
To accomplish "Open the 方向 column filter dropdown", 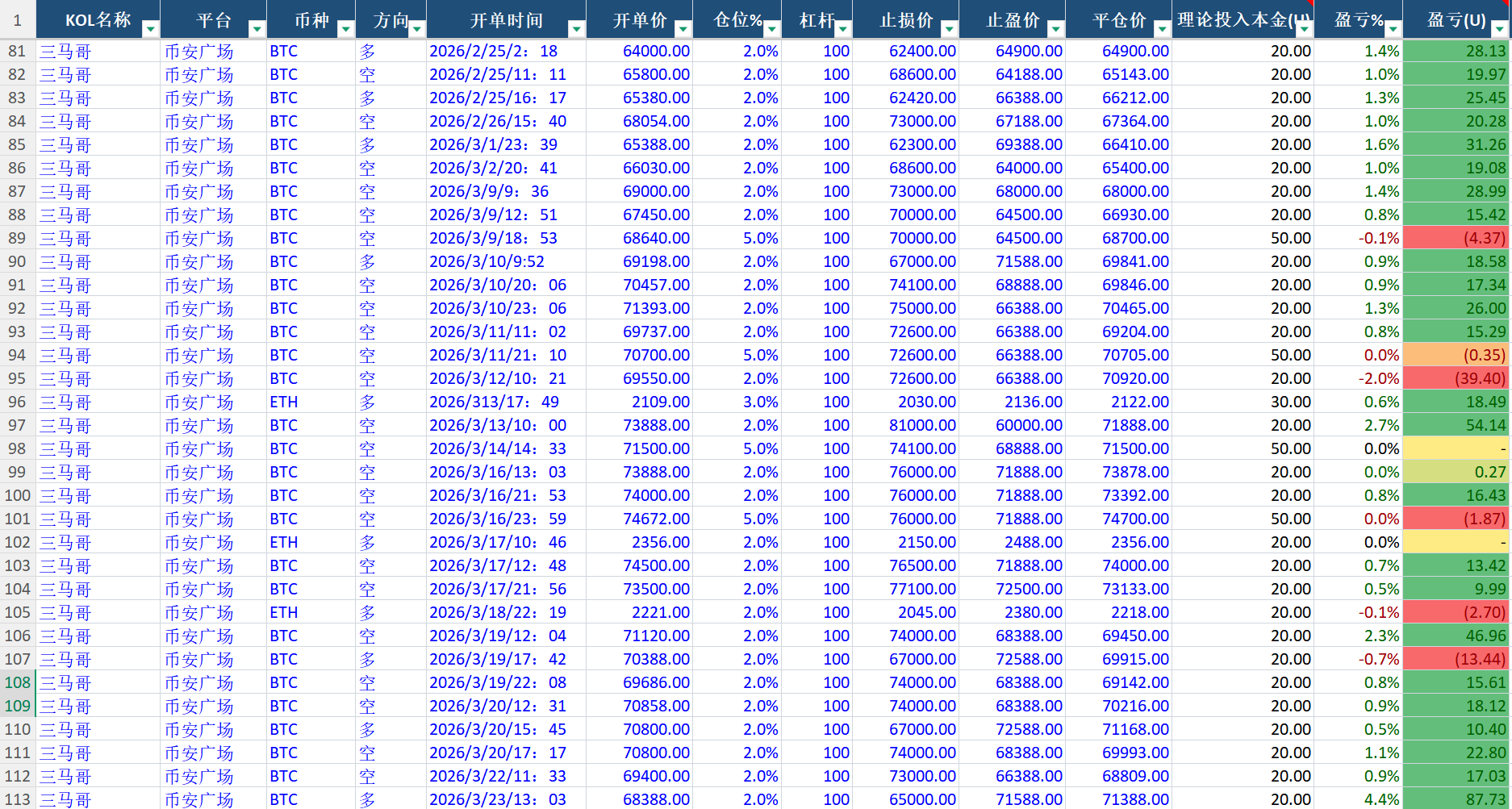I will click(416, 29).
